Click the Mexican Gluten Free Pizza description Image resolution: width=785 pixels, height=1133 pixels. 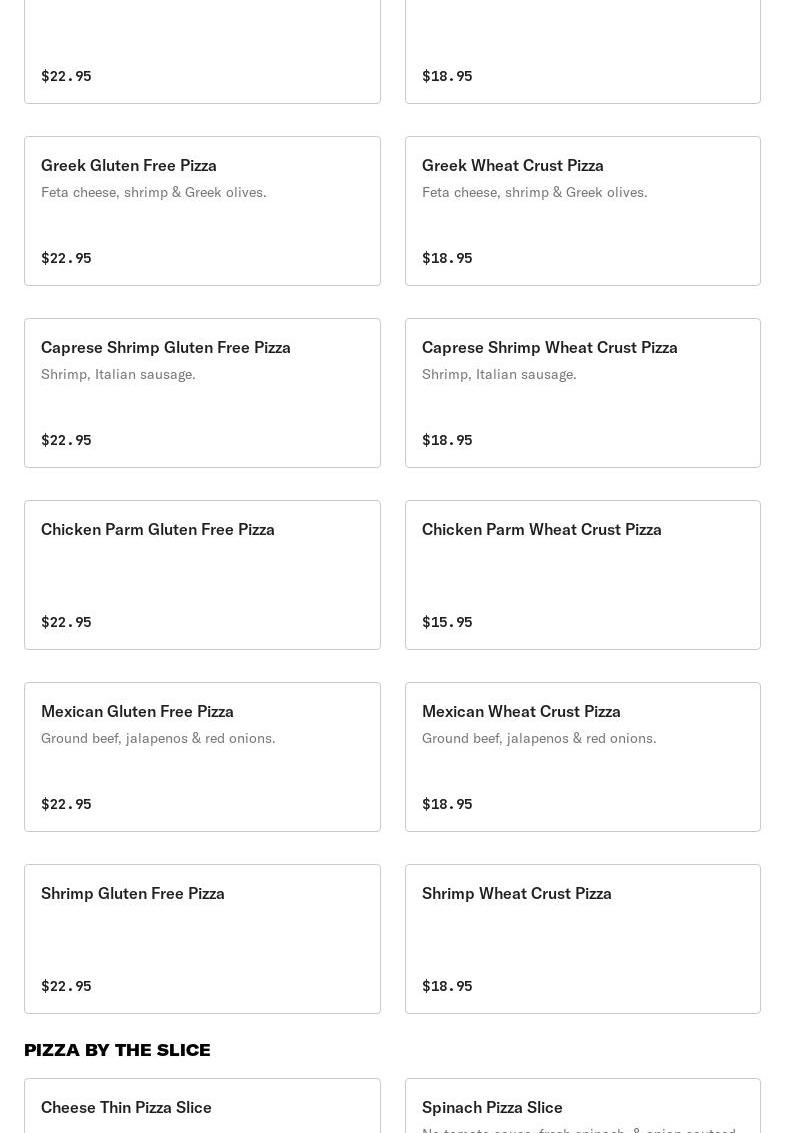pyautogui.click(x=158, y=738)
